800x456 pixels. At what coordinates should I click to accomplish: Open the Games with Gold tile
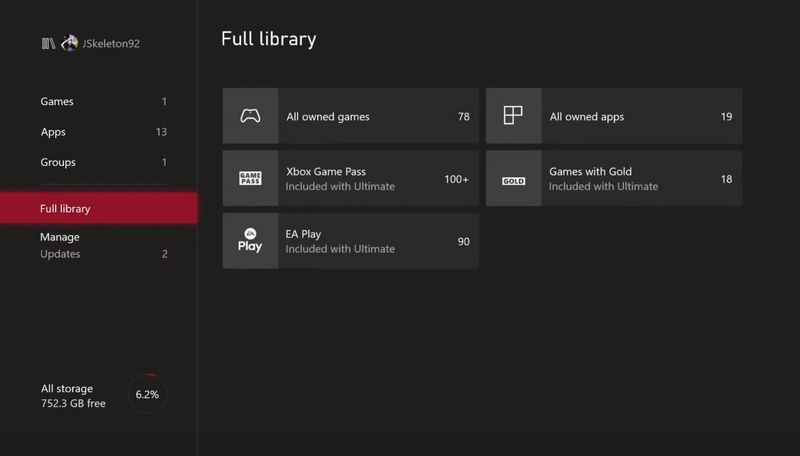click(614, 178)
